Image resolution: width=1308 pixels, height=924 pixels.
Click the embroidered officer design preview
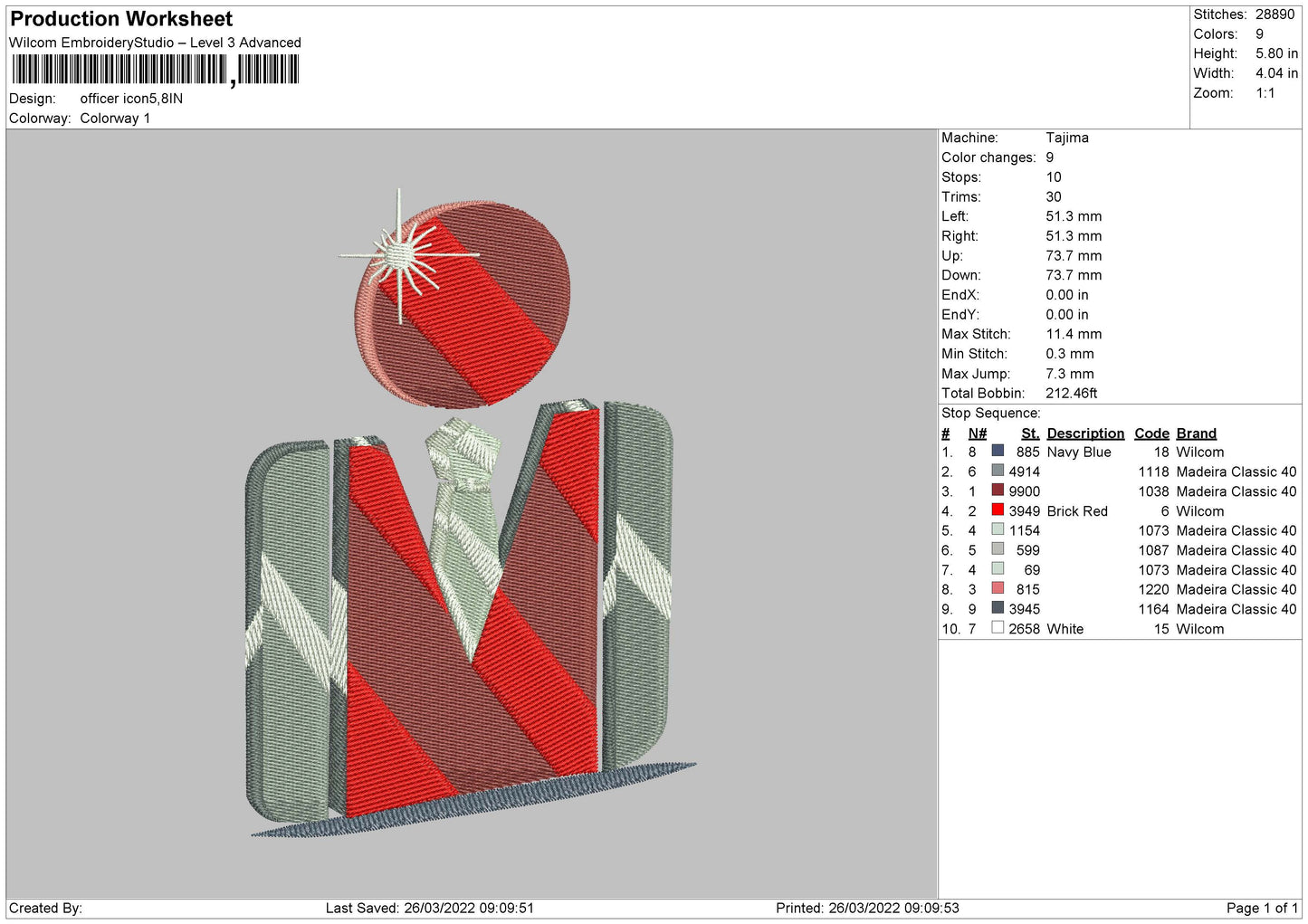click(471, 513)
